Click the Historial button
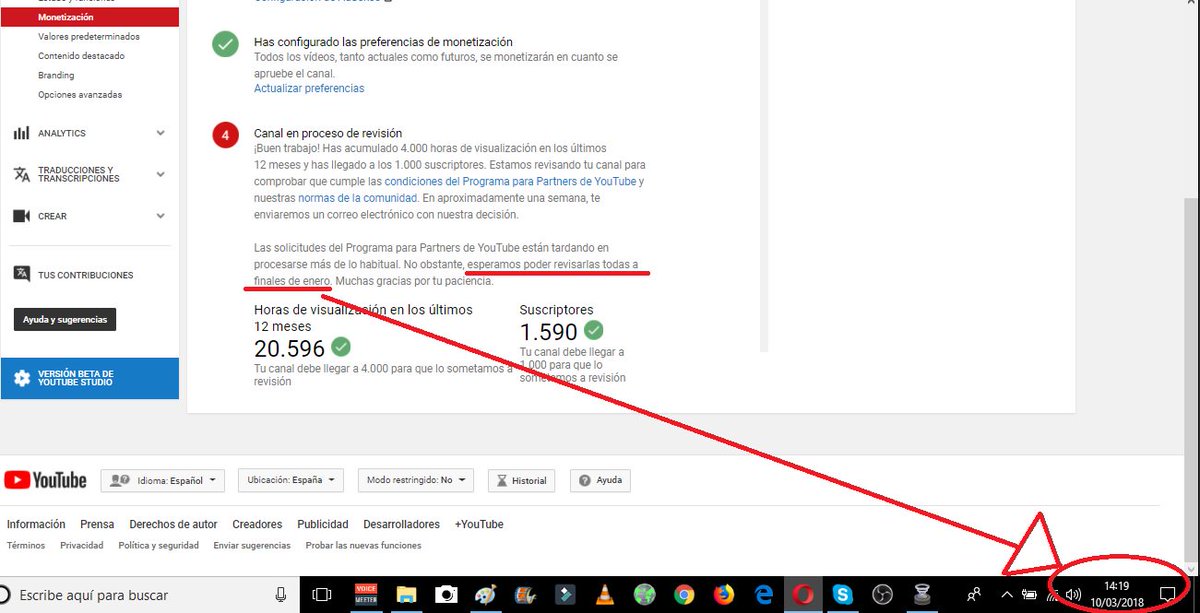The height and width of the screenshot is (613, 1200). coord(522,480)
